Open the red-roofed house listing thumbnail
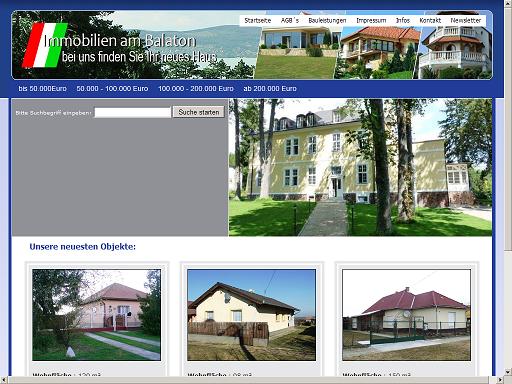The height and width of the screenshot is (384, 512). click(x=406, y=315)
